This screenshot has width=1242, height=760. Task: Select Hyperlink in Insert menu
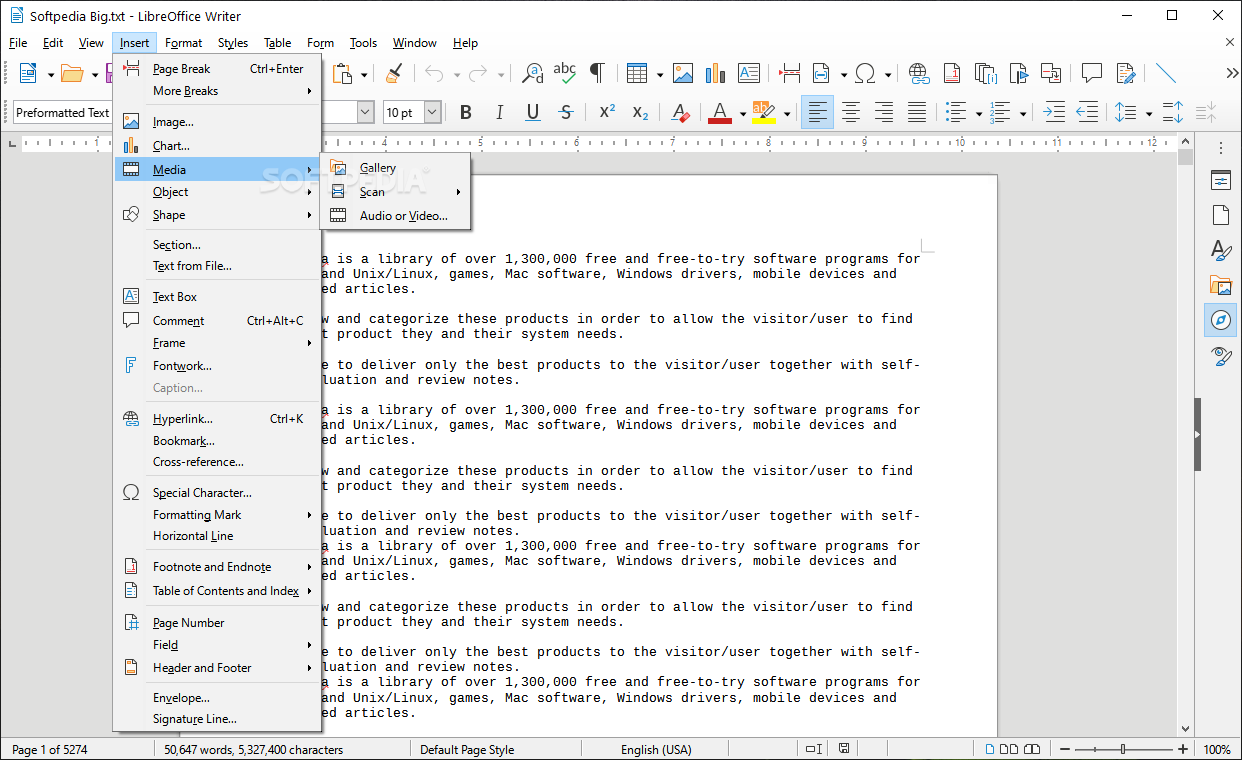click(217, 419)
